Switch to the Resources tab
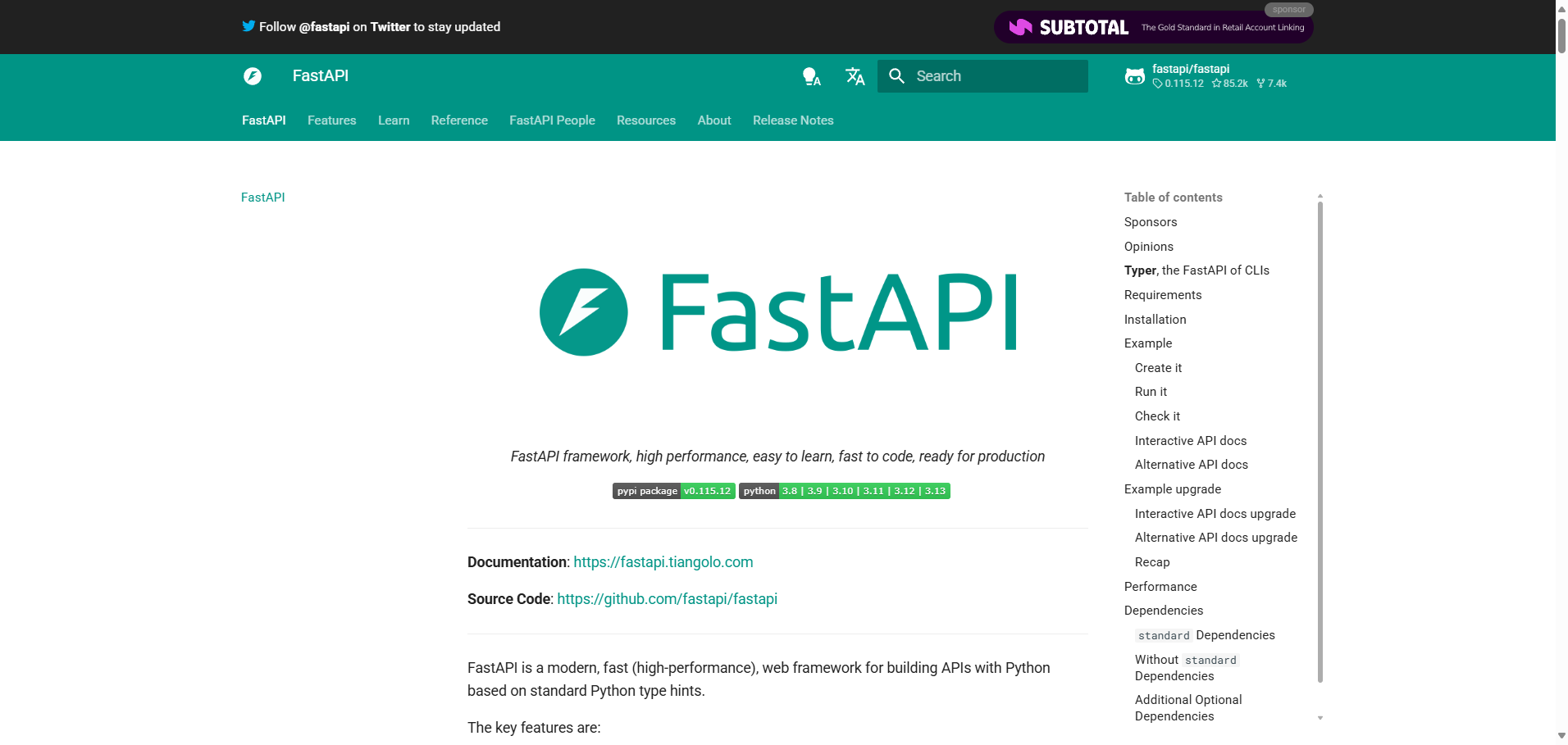The image size is (1568, 745). click(x=646, y=120)
